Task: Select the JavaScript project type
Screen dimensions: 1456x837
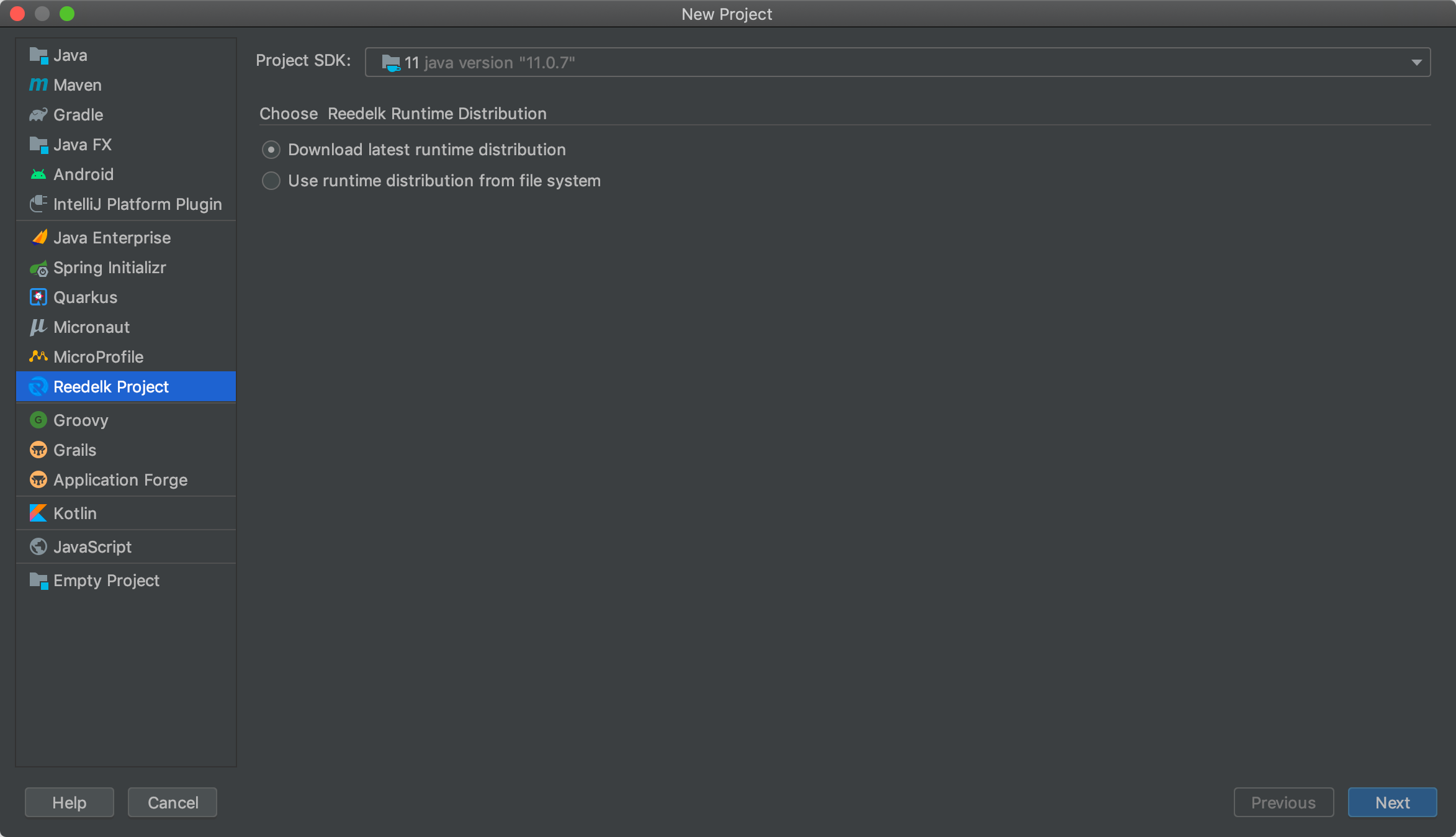Action: click(92, 547)
